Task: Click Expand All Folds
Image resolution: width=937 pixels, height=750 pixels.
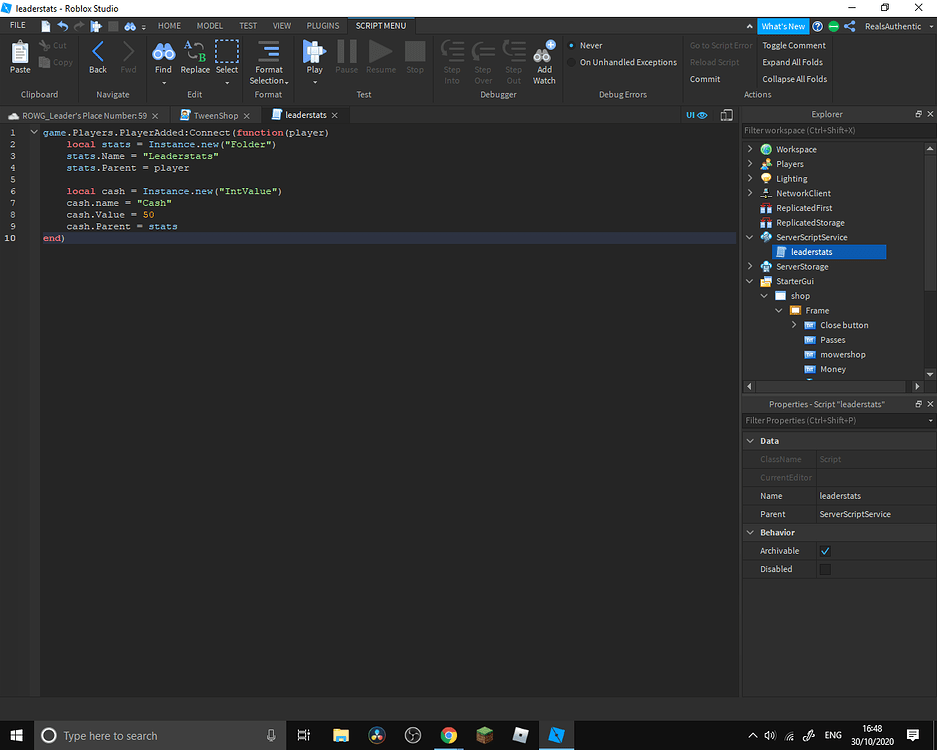Action: [x=792, y=62]
